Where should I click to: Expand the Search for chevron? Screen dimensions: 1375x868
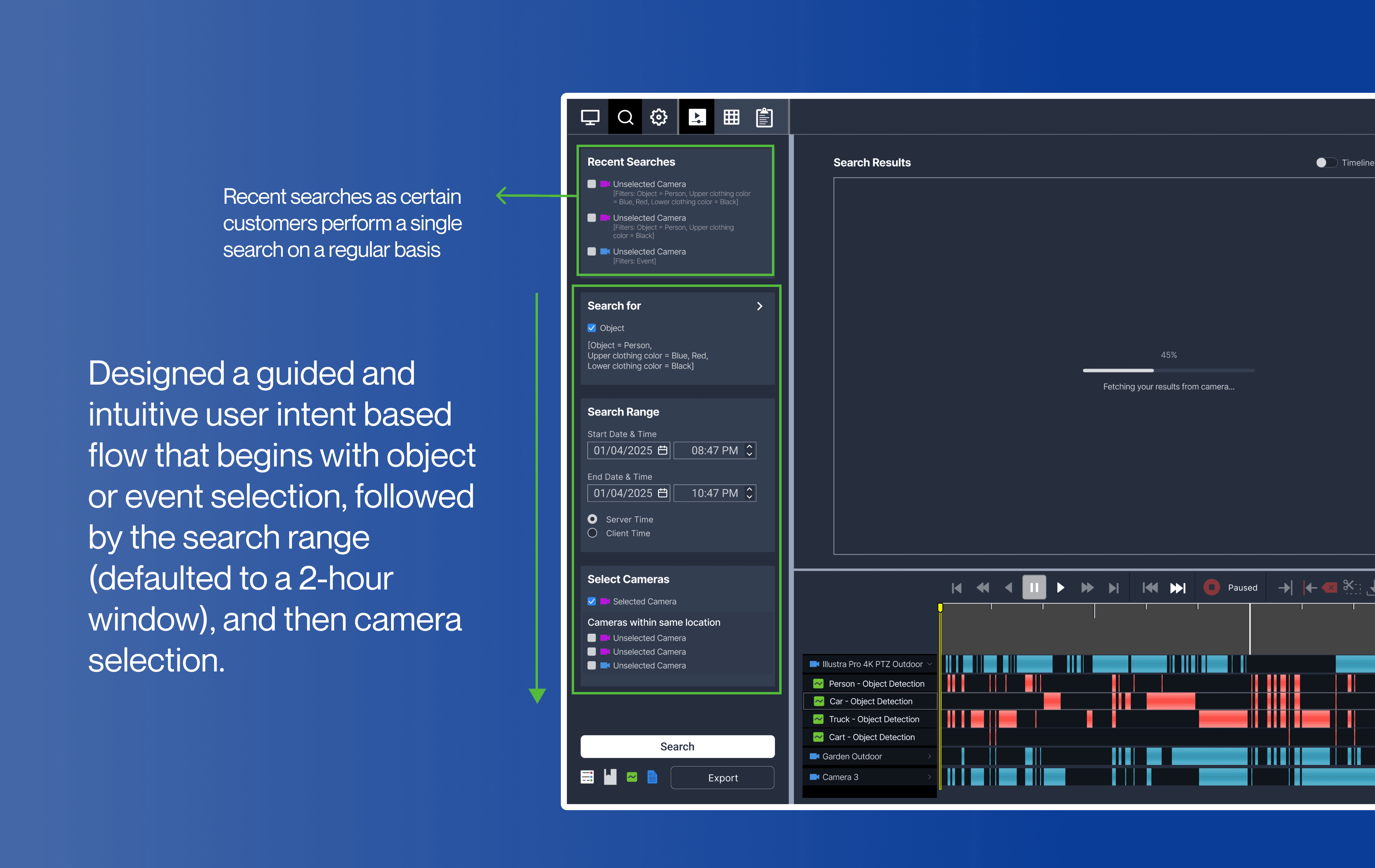(760, 307)
